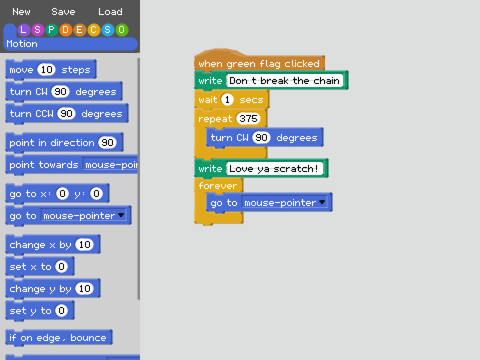
Task: Click the 'set y to' block
Action: 40,311
